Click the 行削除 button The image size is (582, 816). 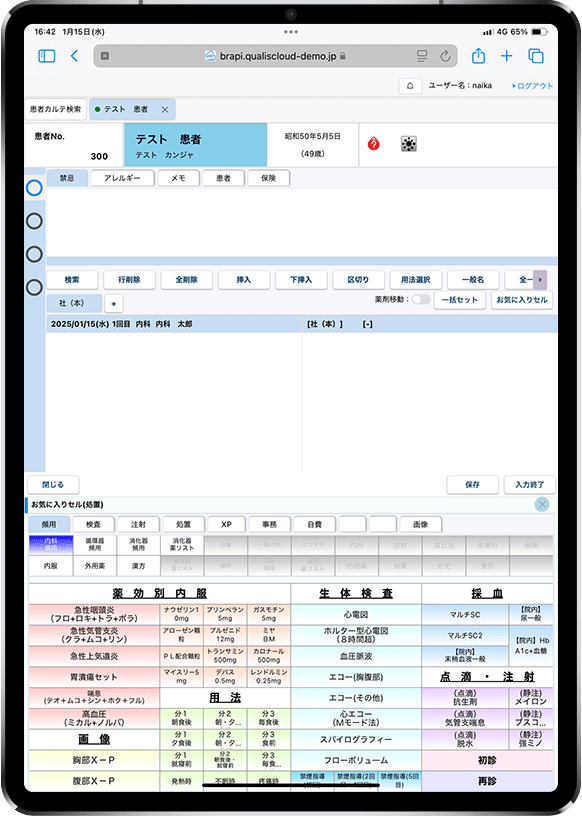(x=129, y=279)
